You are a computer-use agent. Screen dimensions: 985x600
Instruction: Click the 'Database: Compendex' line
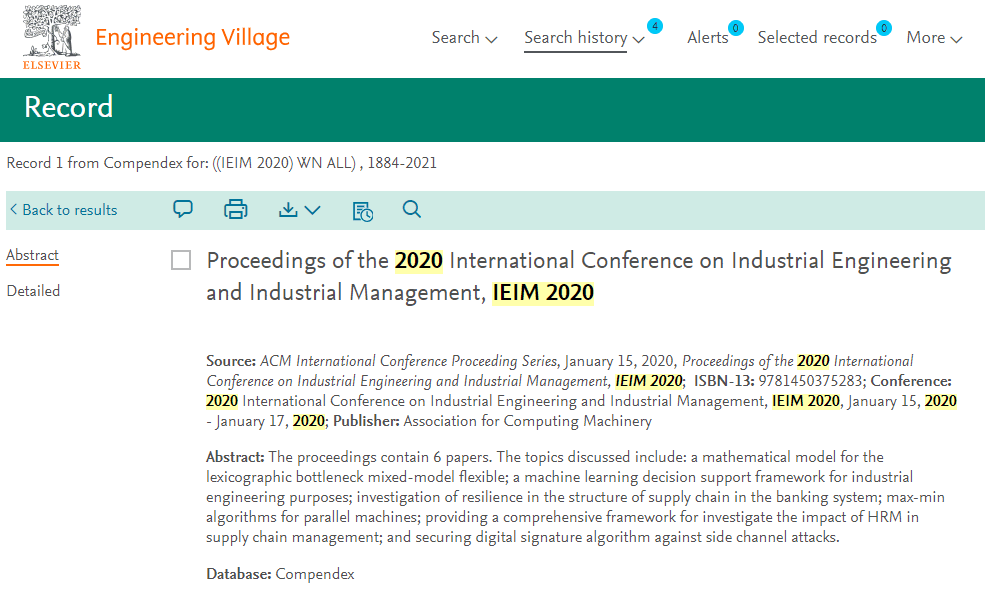pyautogui.click(x=280, y=574)
